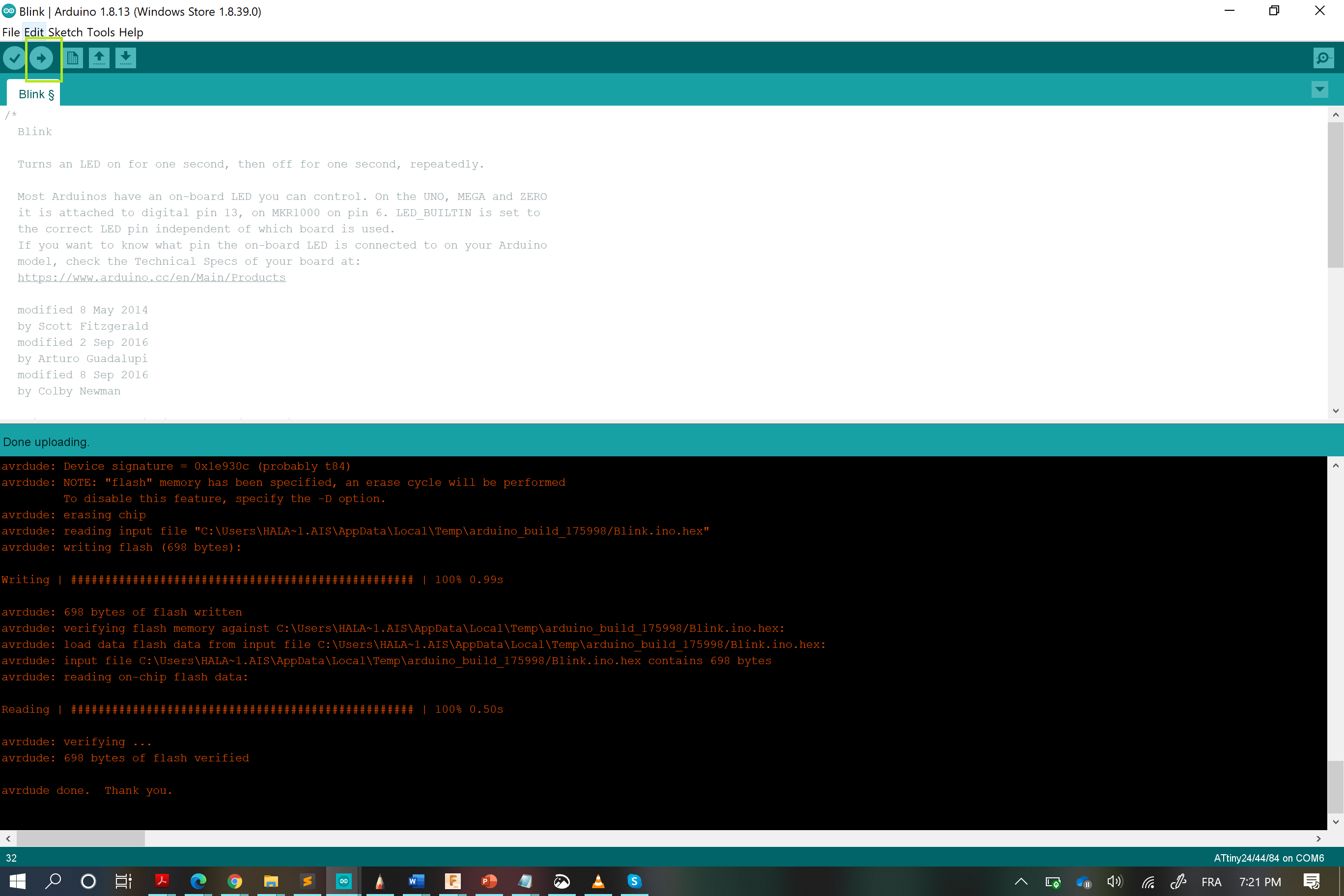Click the console horizontal scrollbar thumb
The height and width of the screenshot is (896, 1344).
[80, 839]
